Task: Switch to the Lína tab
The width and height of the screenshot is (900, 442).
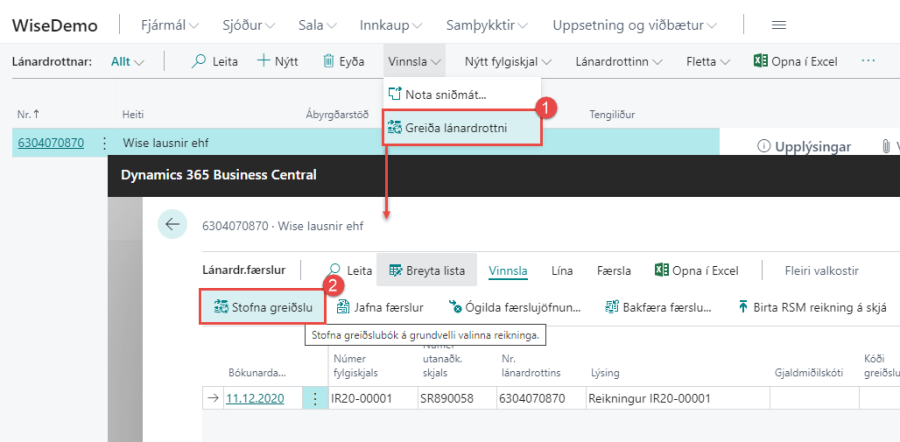Action: coord(561,270)
